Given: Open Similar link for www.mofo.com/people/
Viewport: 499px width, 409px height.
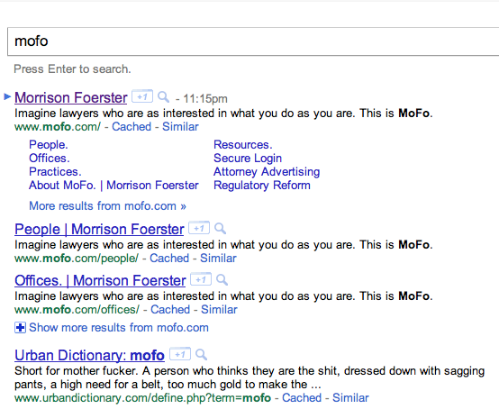Looking at the screenshot, I should pyautogui.click(x=218, y=258).
